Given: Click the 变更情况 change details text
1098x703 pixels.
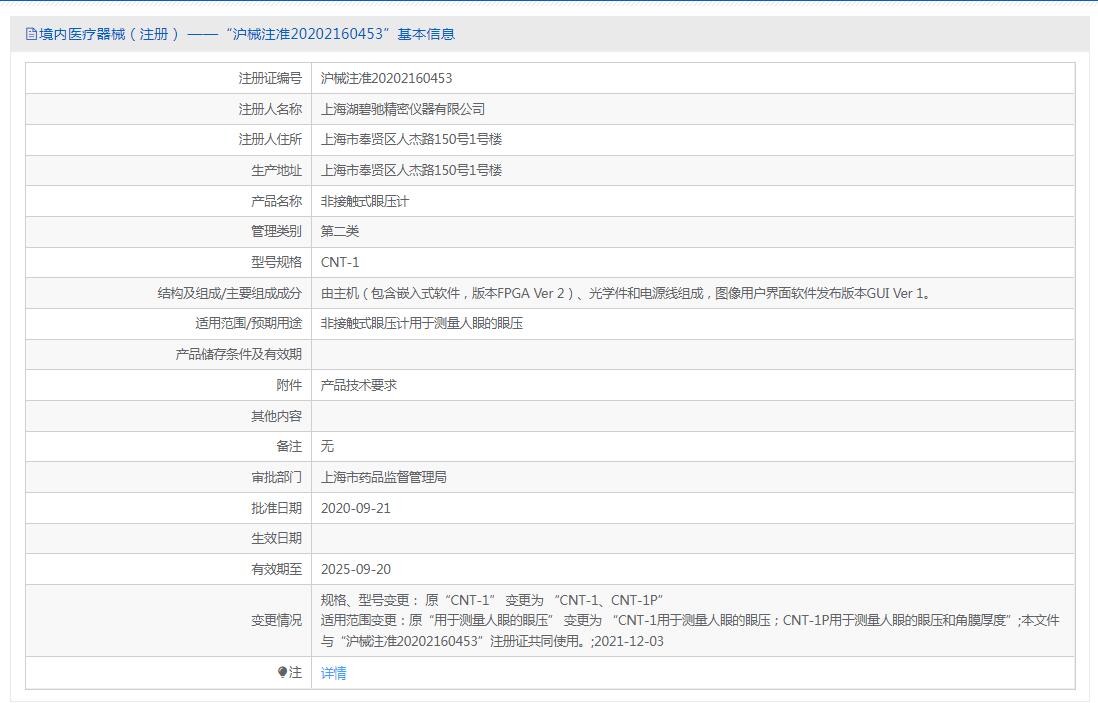Looking at the screenshot, I should [690, 620].
